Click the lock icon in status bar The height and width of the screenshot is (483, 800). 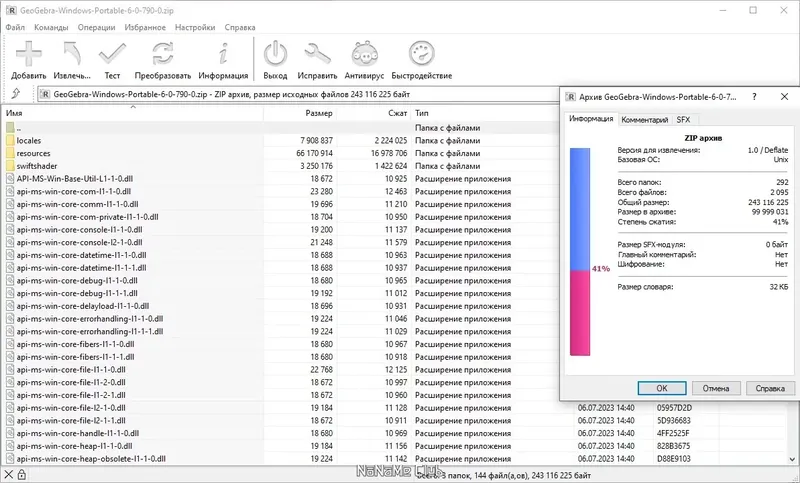pyautogui.click(x=21, y=475)
